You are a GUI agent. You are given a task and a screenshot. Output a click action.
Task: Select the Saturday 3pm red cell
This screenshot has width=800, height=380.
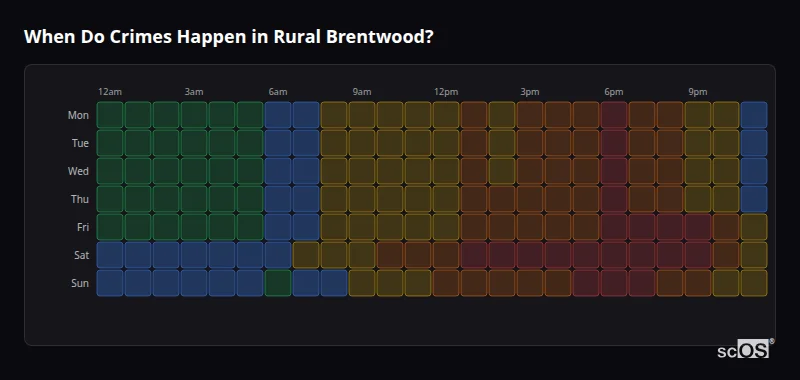tap(530, 255)
